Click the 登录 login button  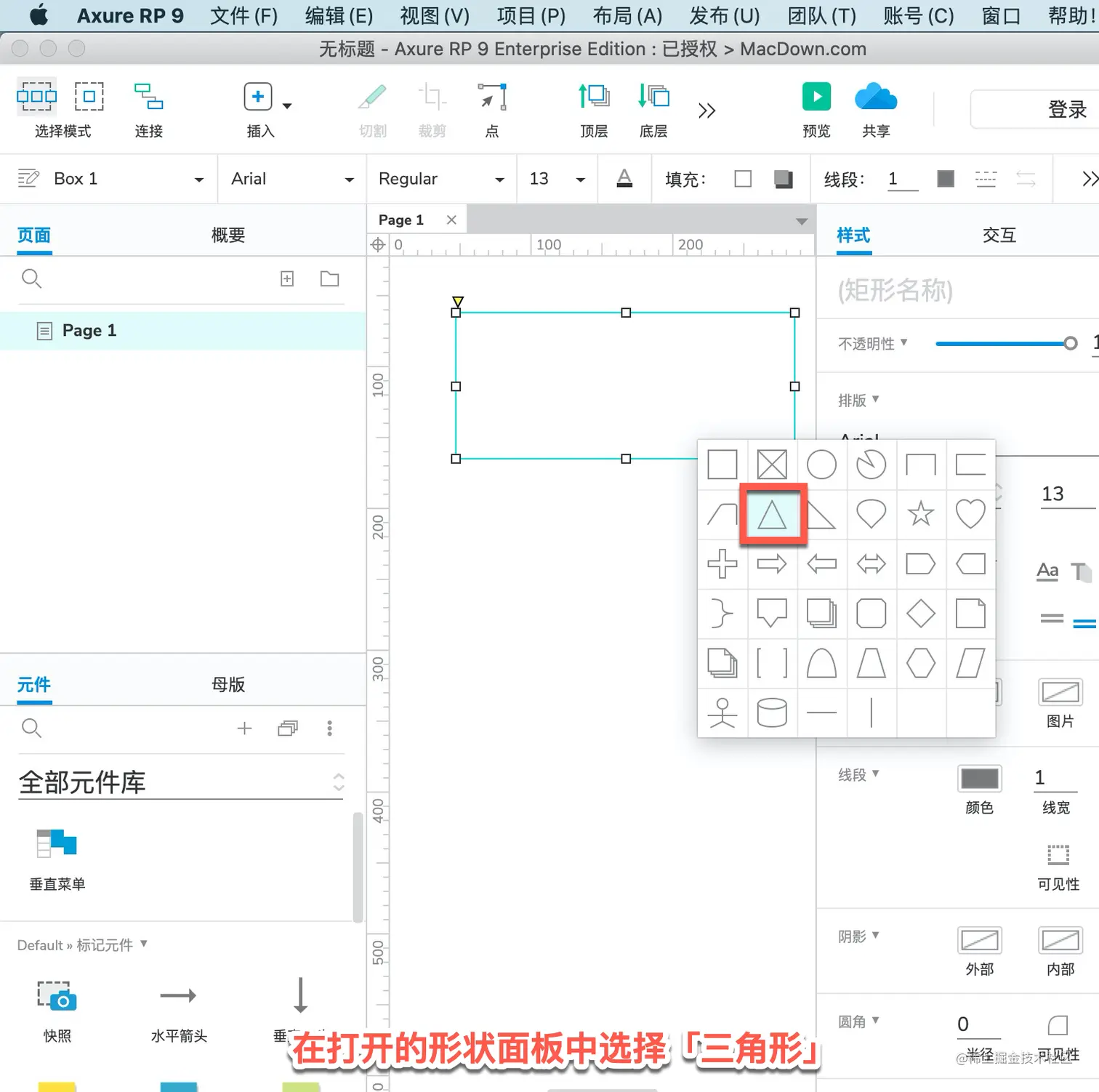(x=1035, y=109)
